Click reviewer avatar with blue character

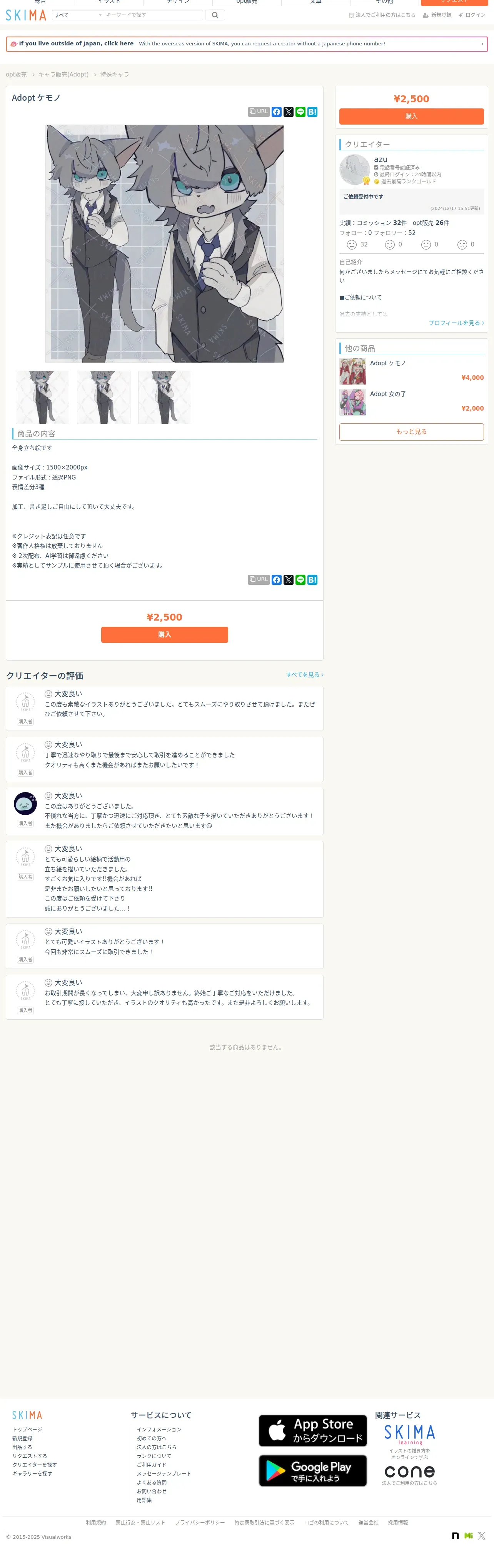click(x=25, y=804)
